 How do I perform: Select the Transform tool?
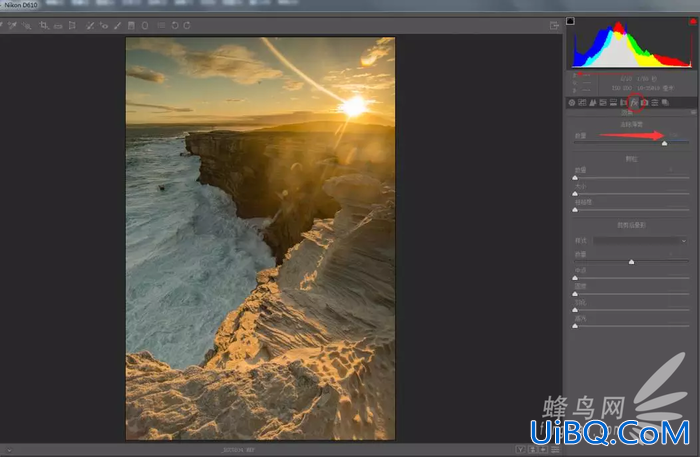[72, 25]
